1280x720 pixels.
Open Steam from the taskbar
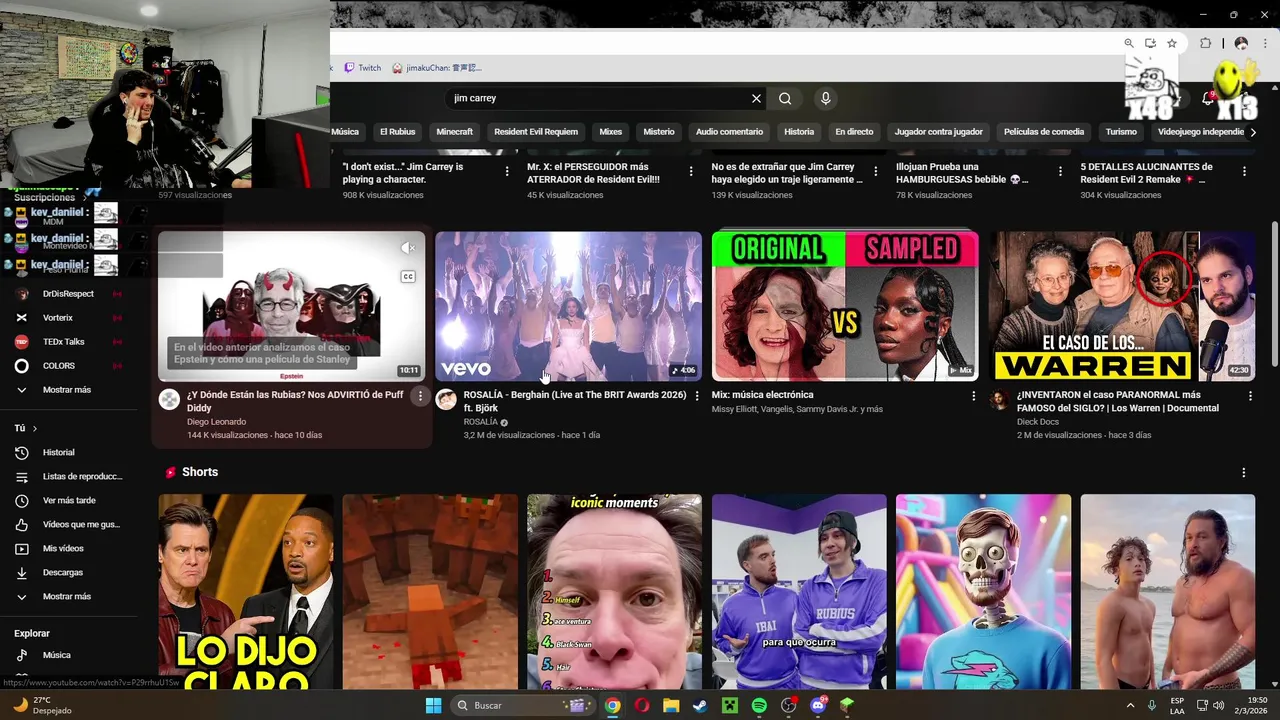[x=700, y=705]
